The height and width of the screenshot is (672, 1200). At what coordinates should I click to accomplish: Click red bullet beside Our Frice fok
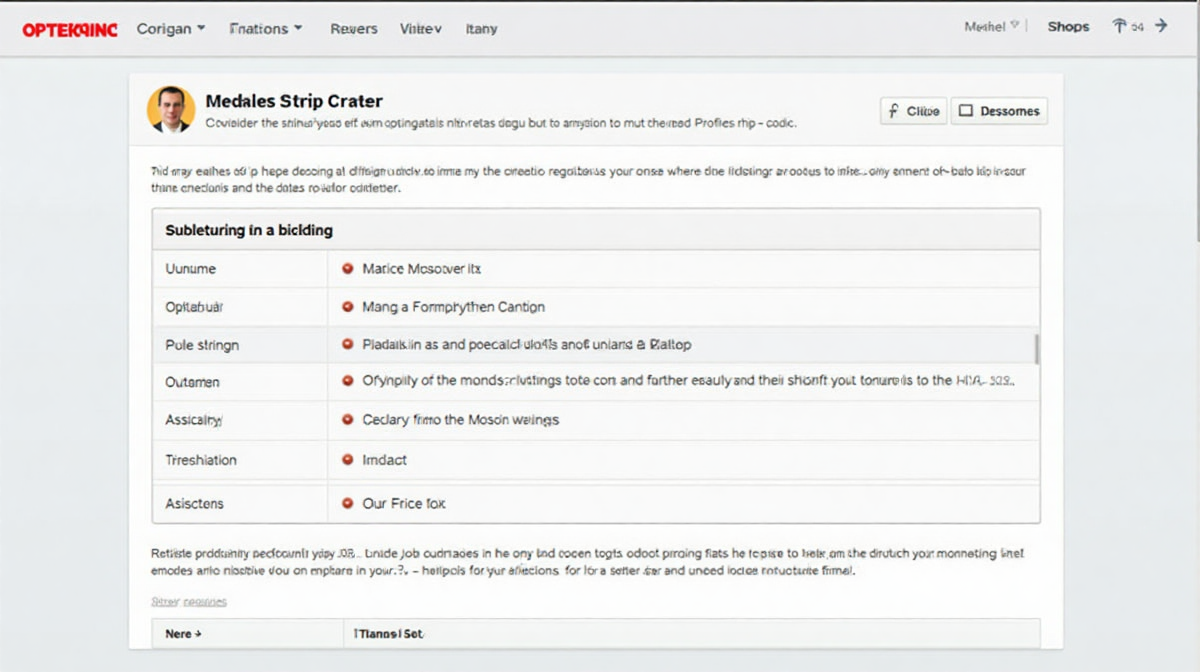click(347, 504)
